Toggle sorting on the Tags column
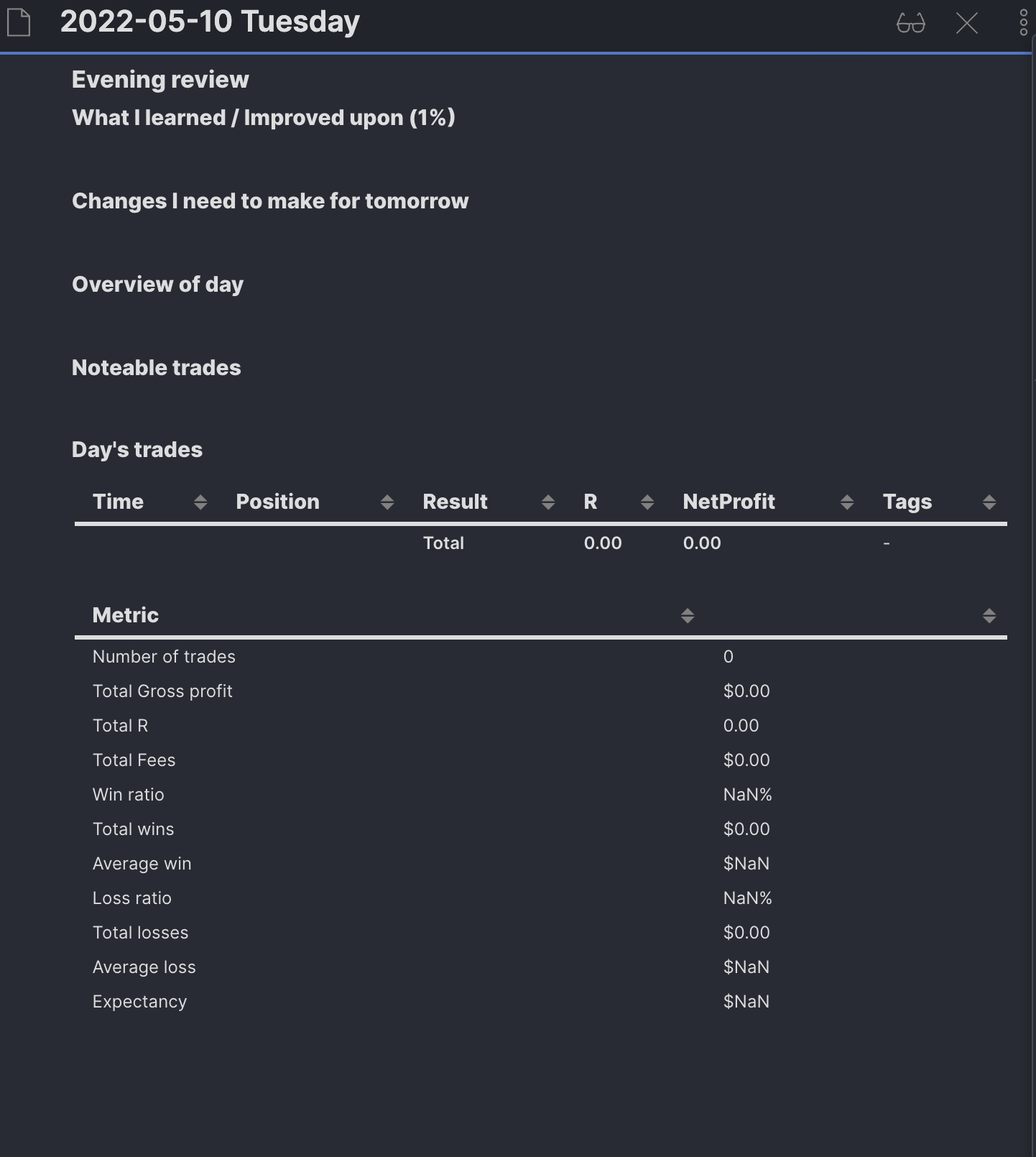Image resolution: width=1036 pixels, height=1157 pixels. tap(989, 502)
